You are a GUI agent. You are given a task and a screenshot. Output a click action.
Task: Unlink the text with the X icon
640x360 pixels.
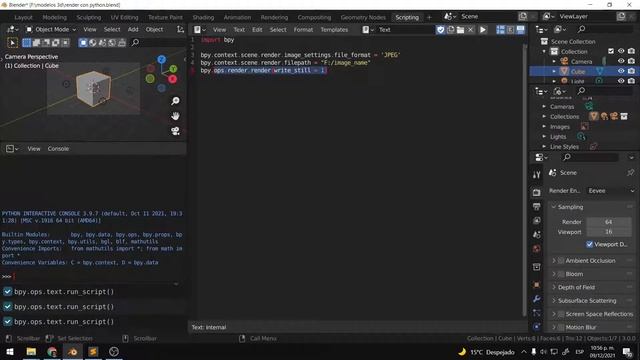point(470,30)
